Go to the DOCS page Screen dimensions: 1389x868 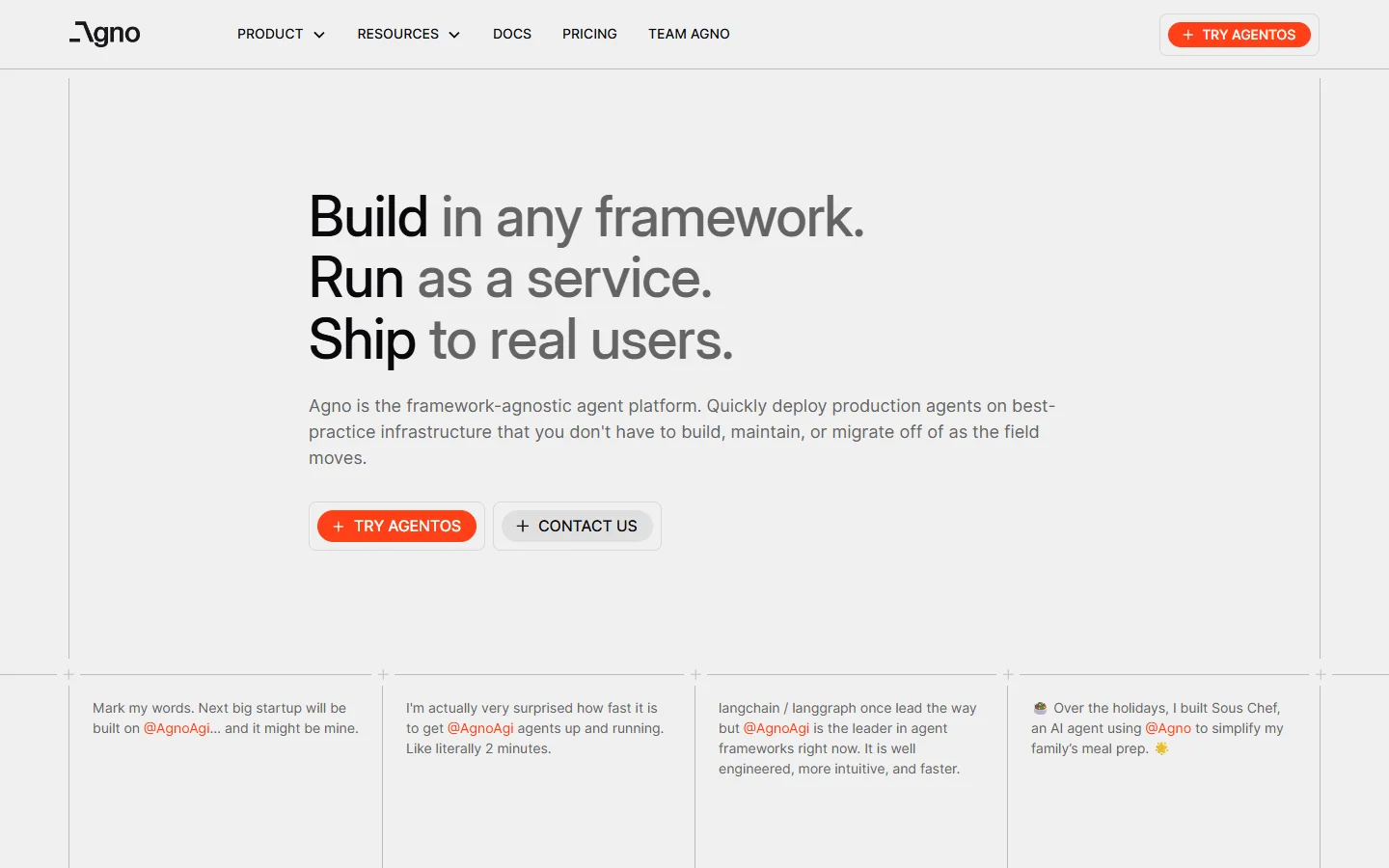click(512, 34)
